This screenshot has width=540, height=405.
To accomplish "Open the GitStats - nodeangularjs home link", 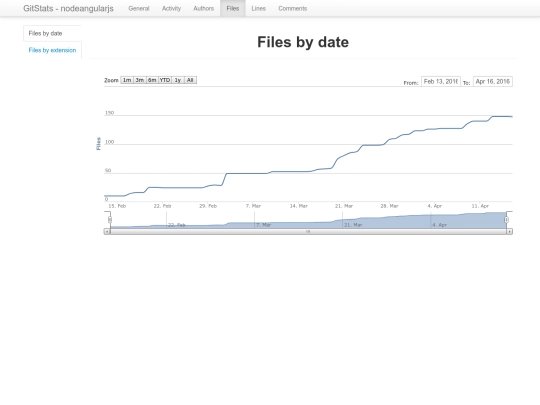I will 68,8.
